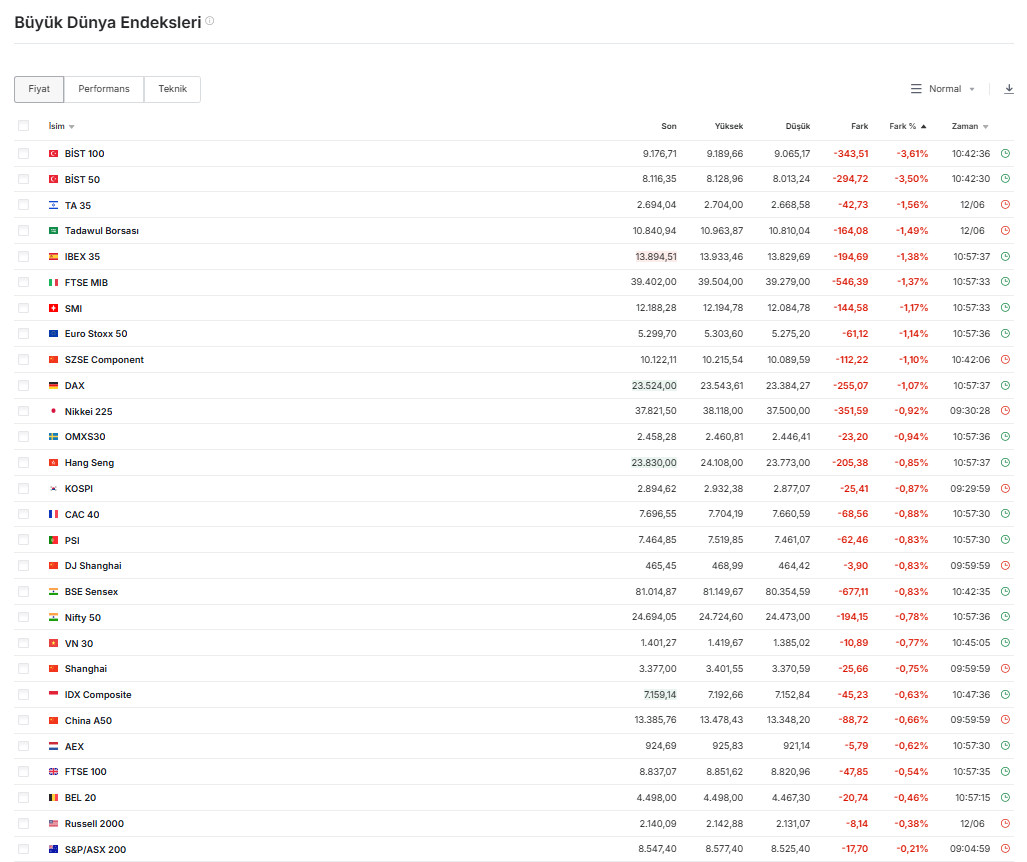Click the red clock icon in Russell 2000 row
Screen dimensions: 1027x862
(x=1005, y=823)
